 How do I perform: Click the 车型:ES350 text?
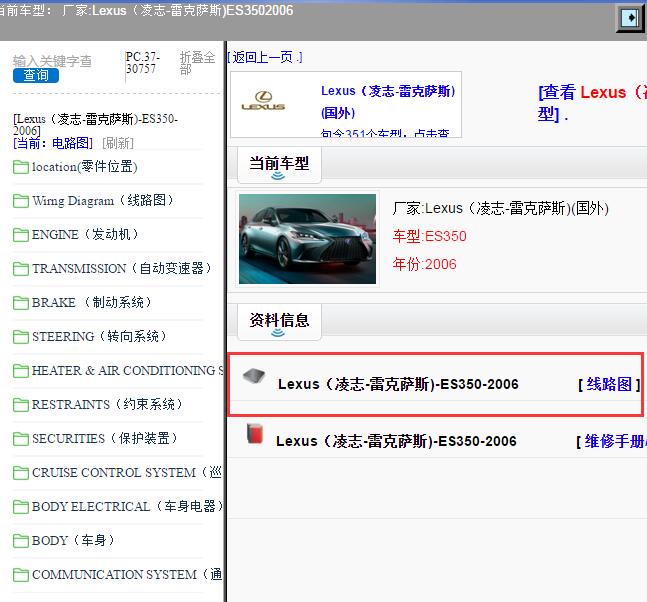[x=430, y=236]
